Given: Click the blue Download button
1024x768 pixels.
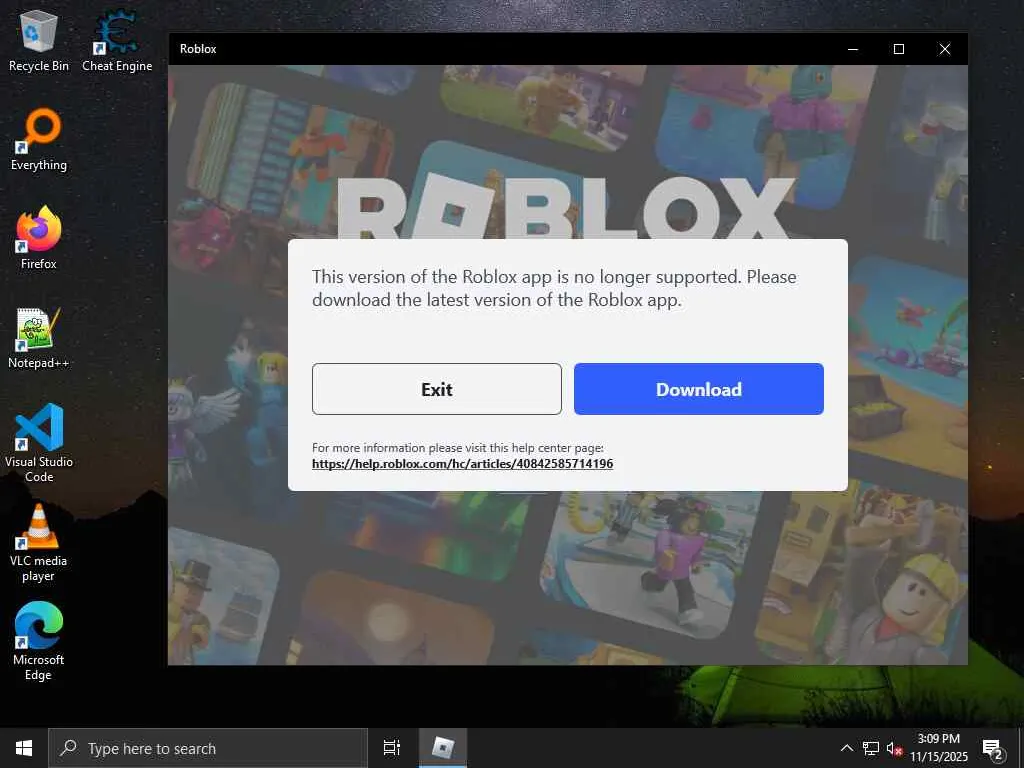Looking at the screenshot, I should click(698, 389).
